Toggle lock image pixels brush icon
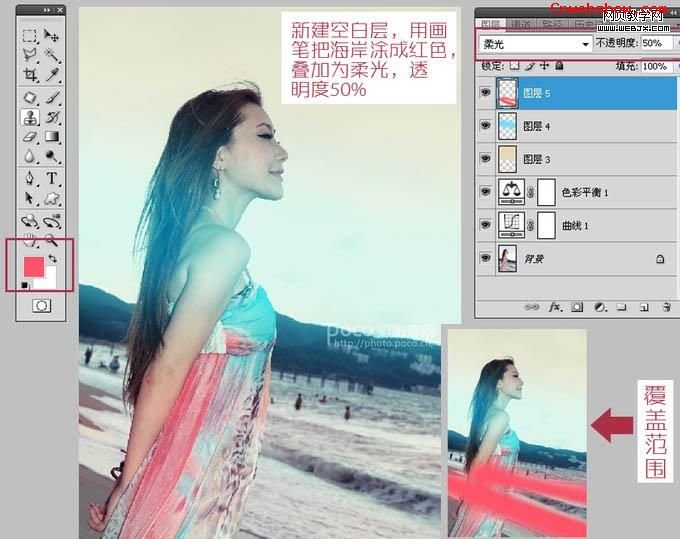Viewport: 680px width, 539px height. pos(530,66)
